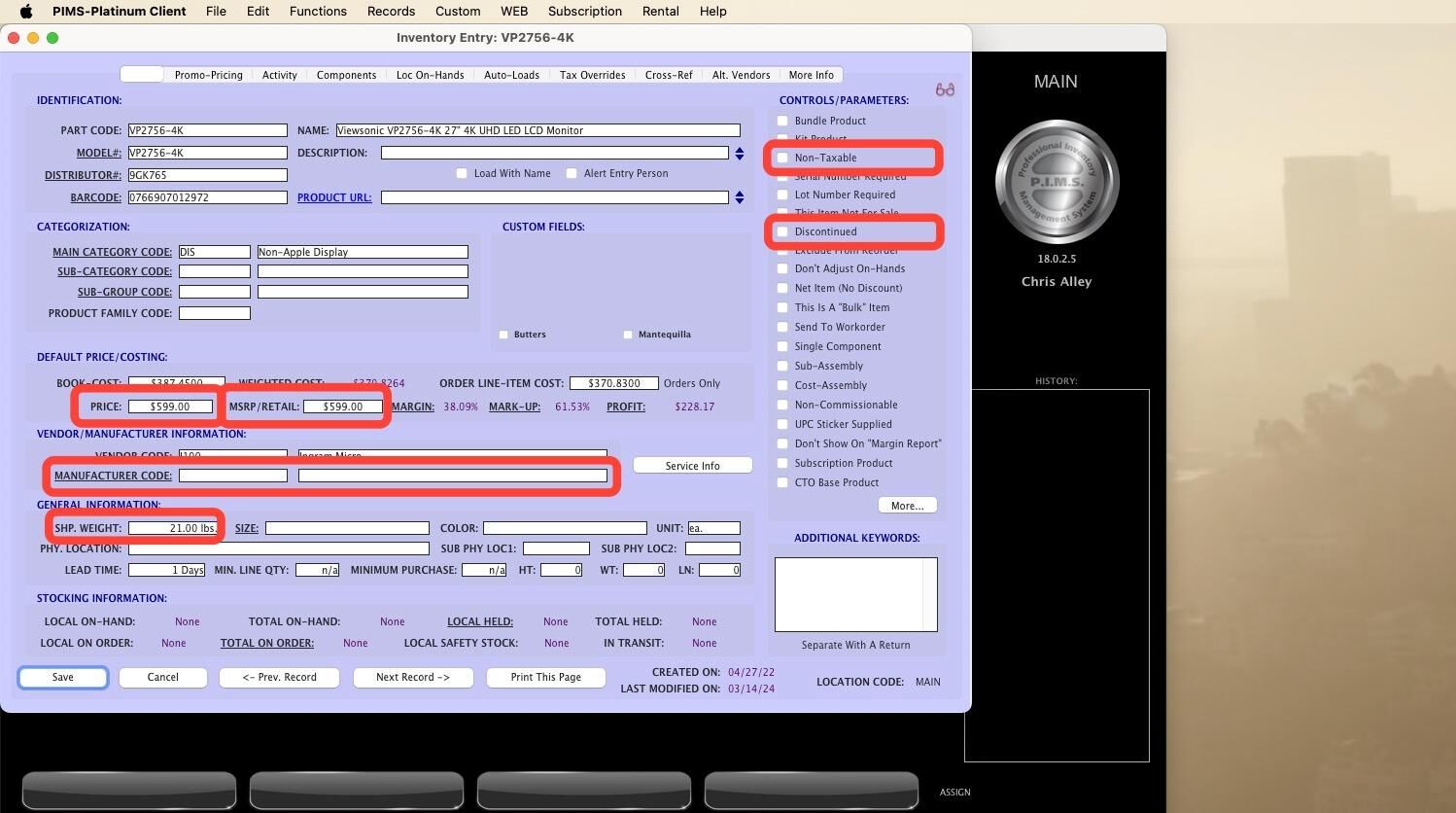
Task: Check the Cost-Assembly option
Action: (x=782, y=385)
